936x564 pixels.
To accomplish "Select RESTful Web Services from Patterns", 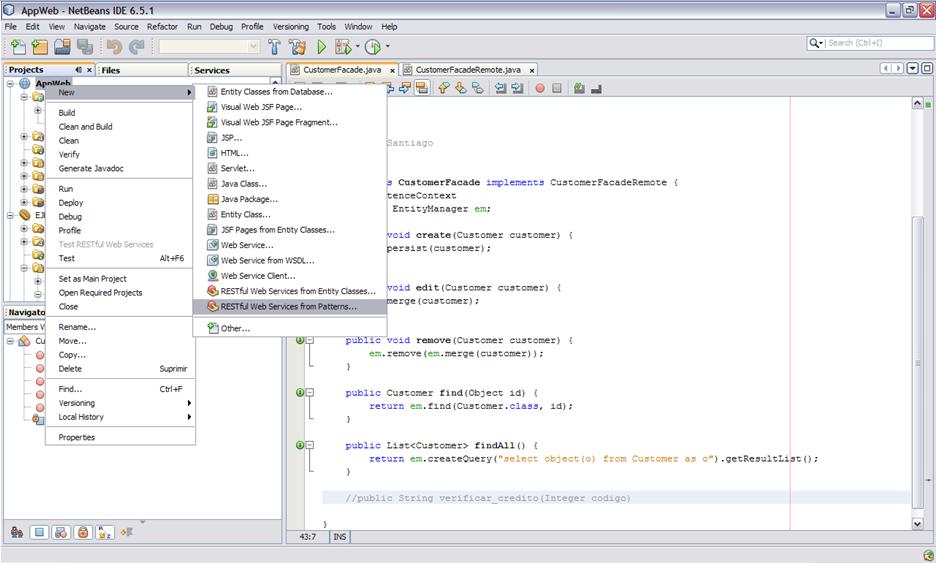I will (288, 306).
